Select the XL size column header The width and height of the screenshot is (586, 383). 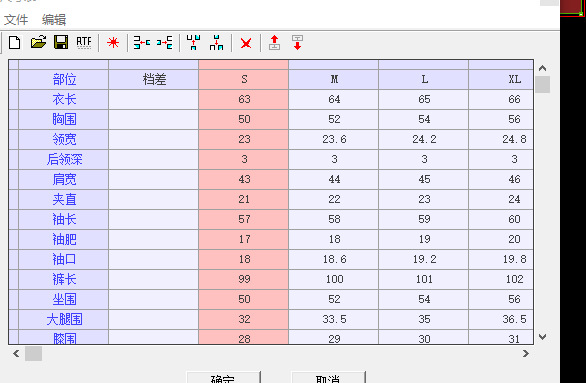coord(501,79)
